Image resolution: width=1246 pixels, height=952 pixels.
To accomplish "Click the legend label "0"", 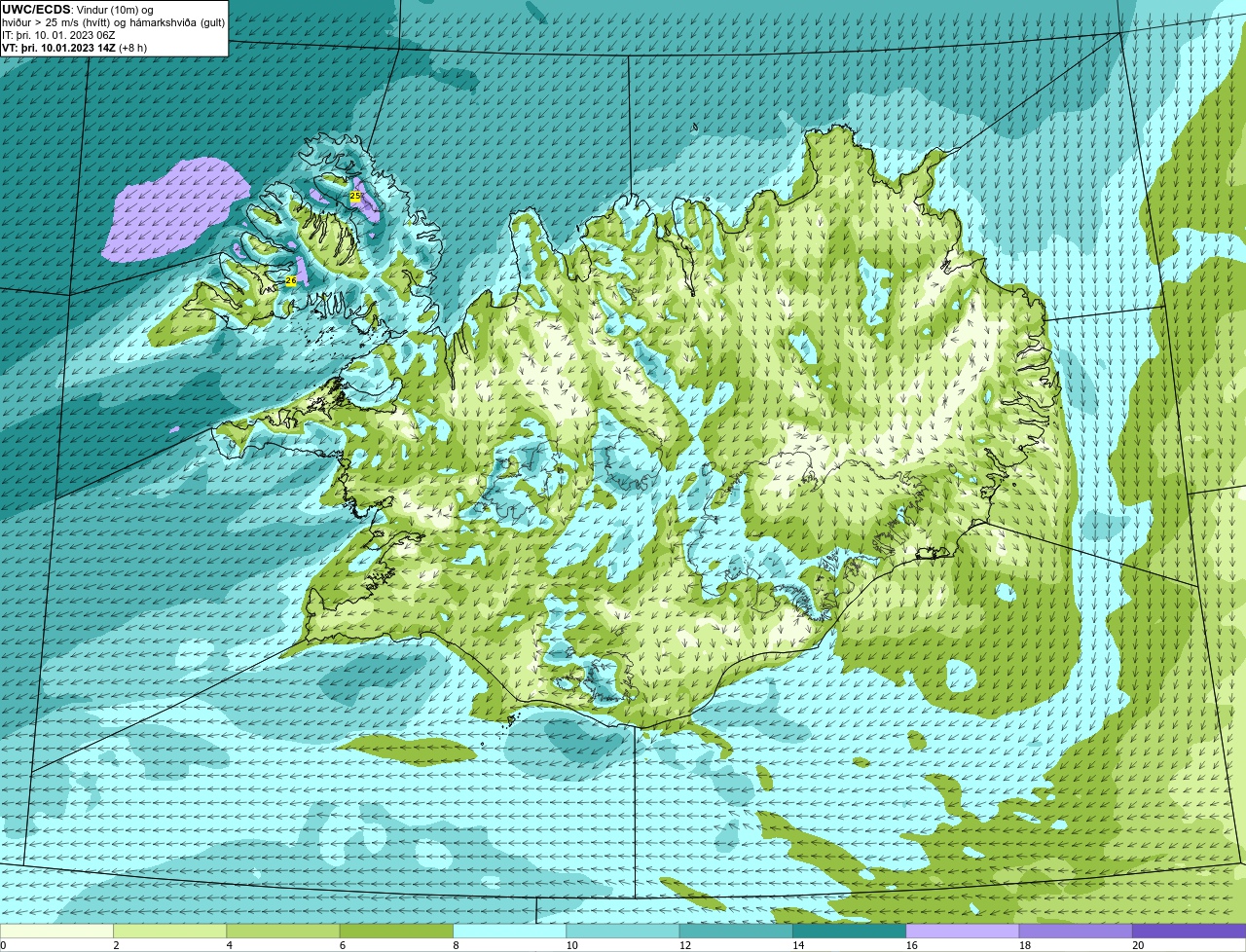I will point(3,945).
